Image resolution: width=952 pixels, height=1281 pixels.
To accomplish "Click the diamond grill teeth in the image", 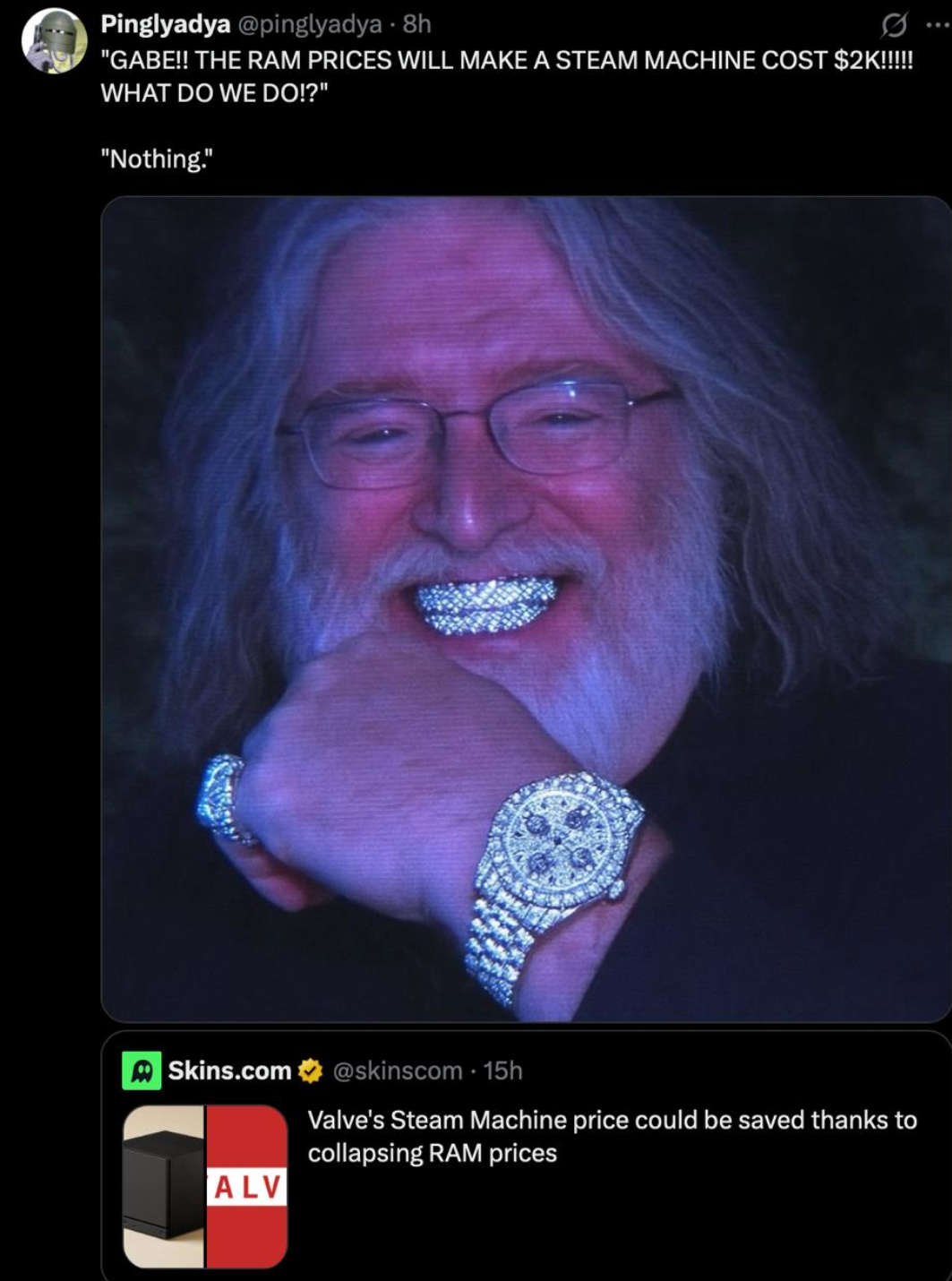I will 488,606.
